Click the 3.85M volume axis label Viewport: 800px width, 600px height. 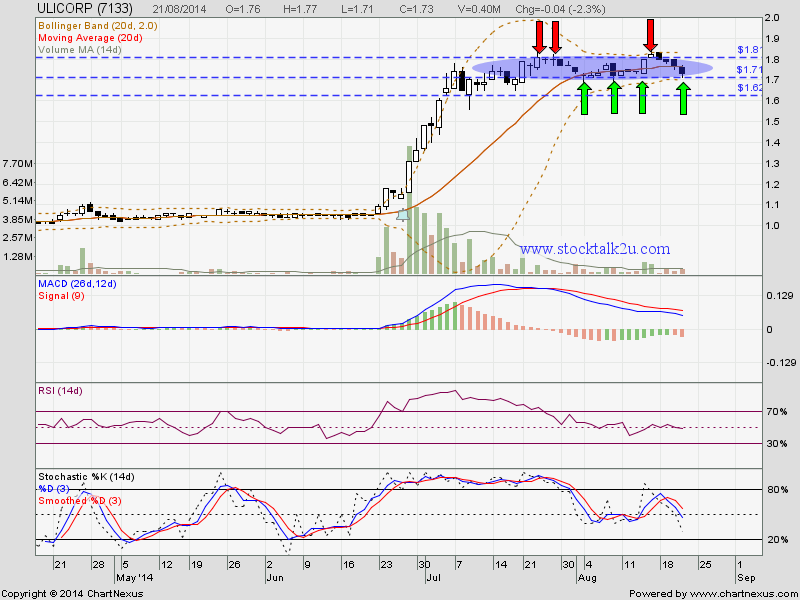[x=18, y=219]
